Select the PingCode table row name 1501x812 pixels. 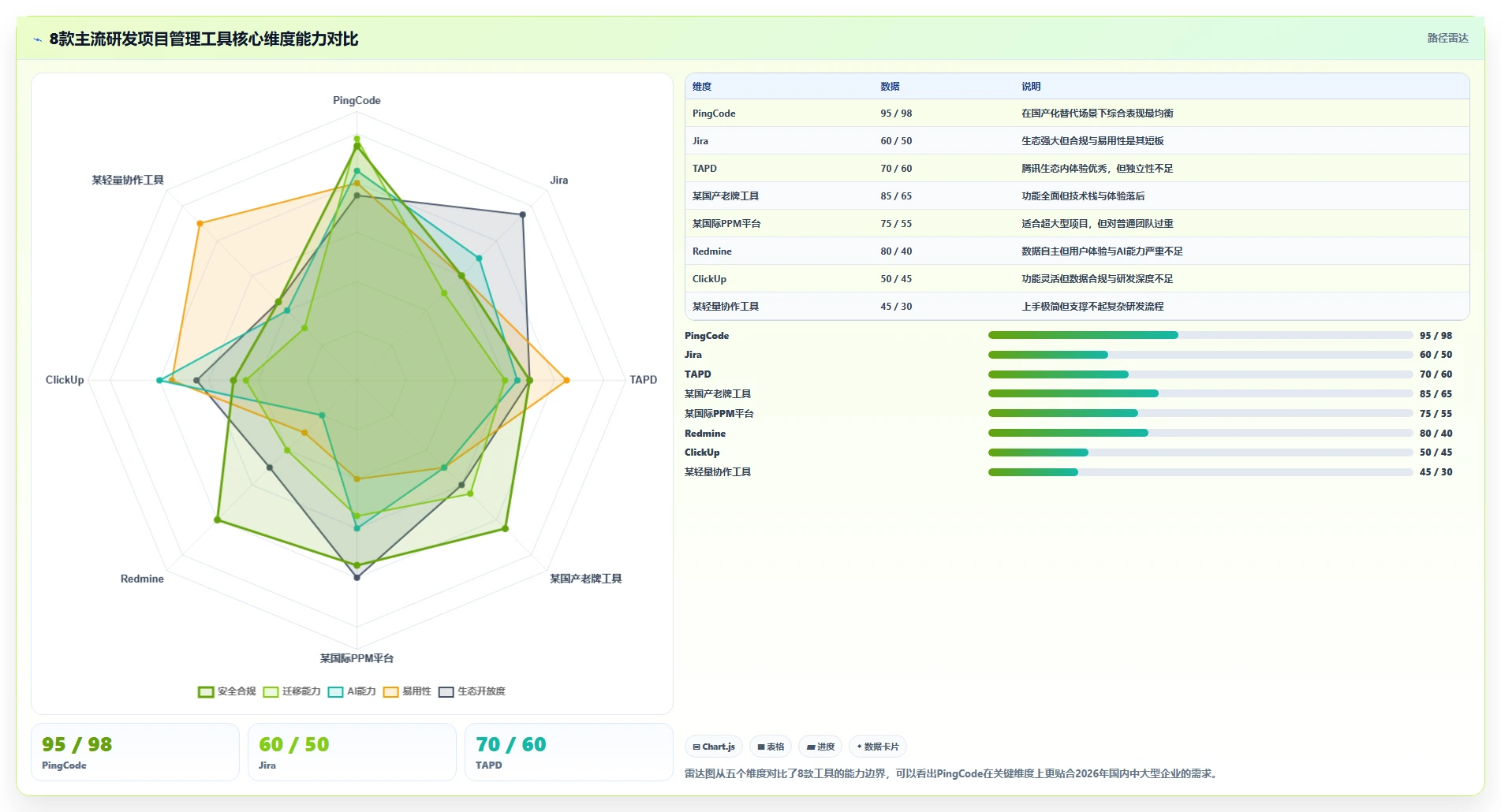pyautogui.click(x=714, y=114)
